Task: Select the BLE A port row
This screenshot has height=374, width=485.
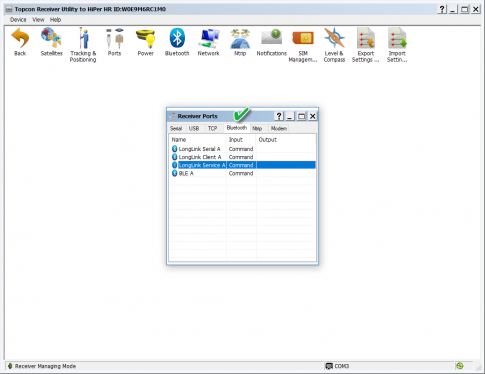Action: pos(242,173)
